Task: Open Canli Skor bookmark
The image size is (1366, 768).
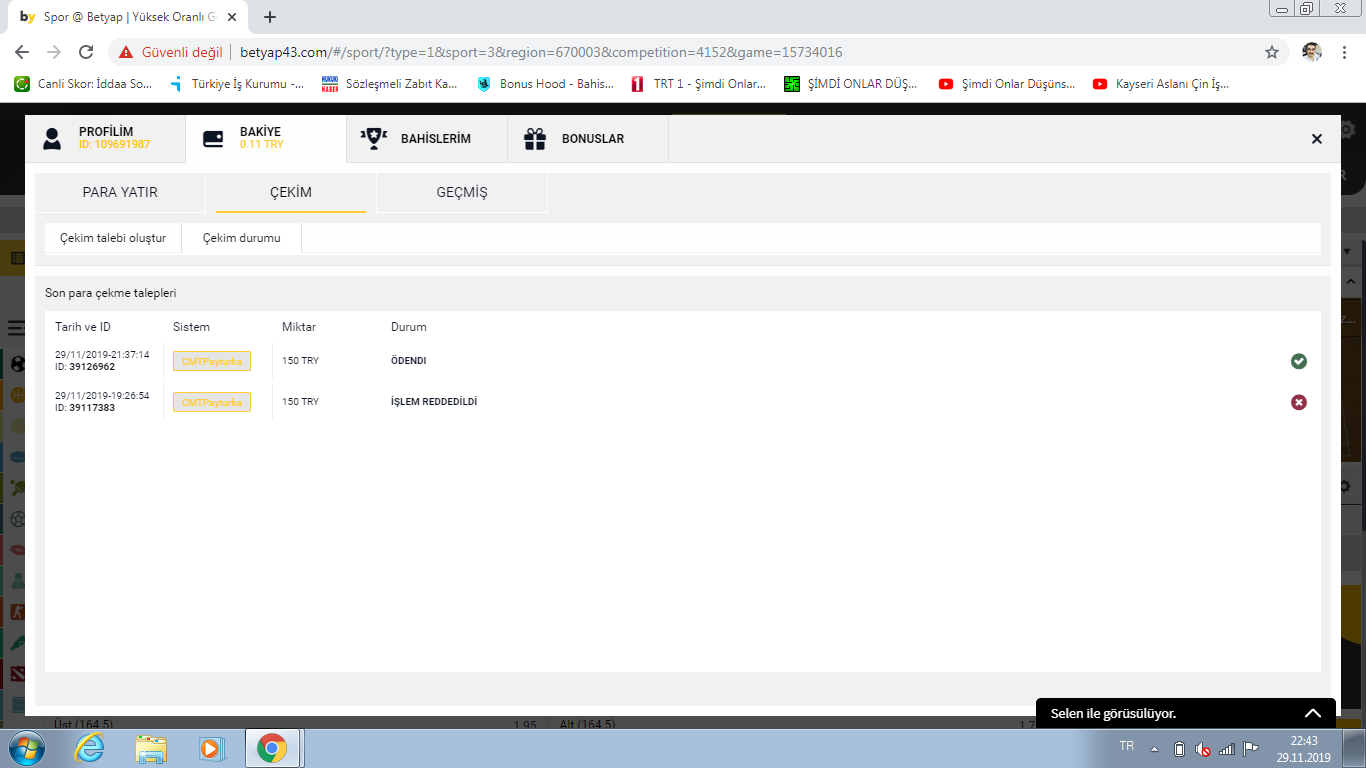Action: (x=84, y=84)
